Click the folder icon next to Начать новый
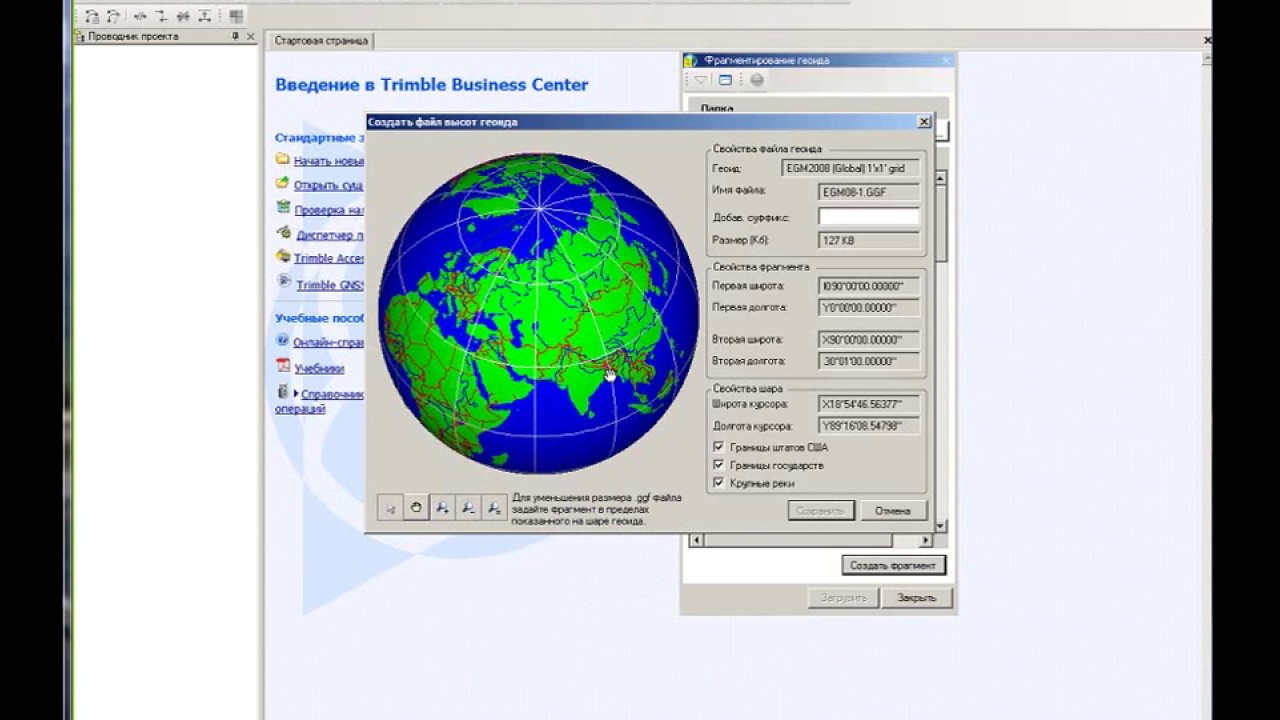This screenshot has width=1280, height=720. 283,159
